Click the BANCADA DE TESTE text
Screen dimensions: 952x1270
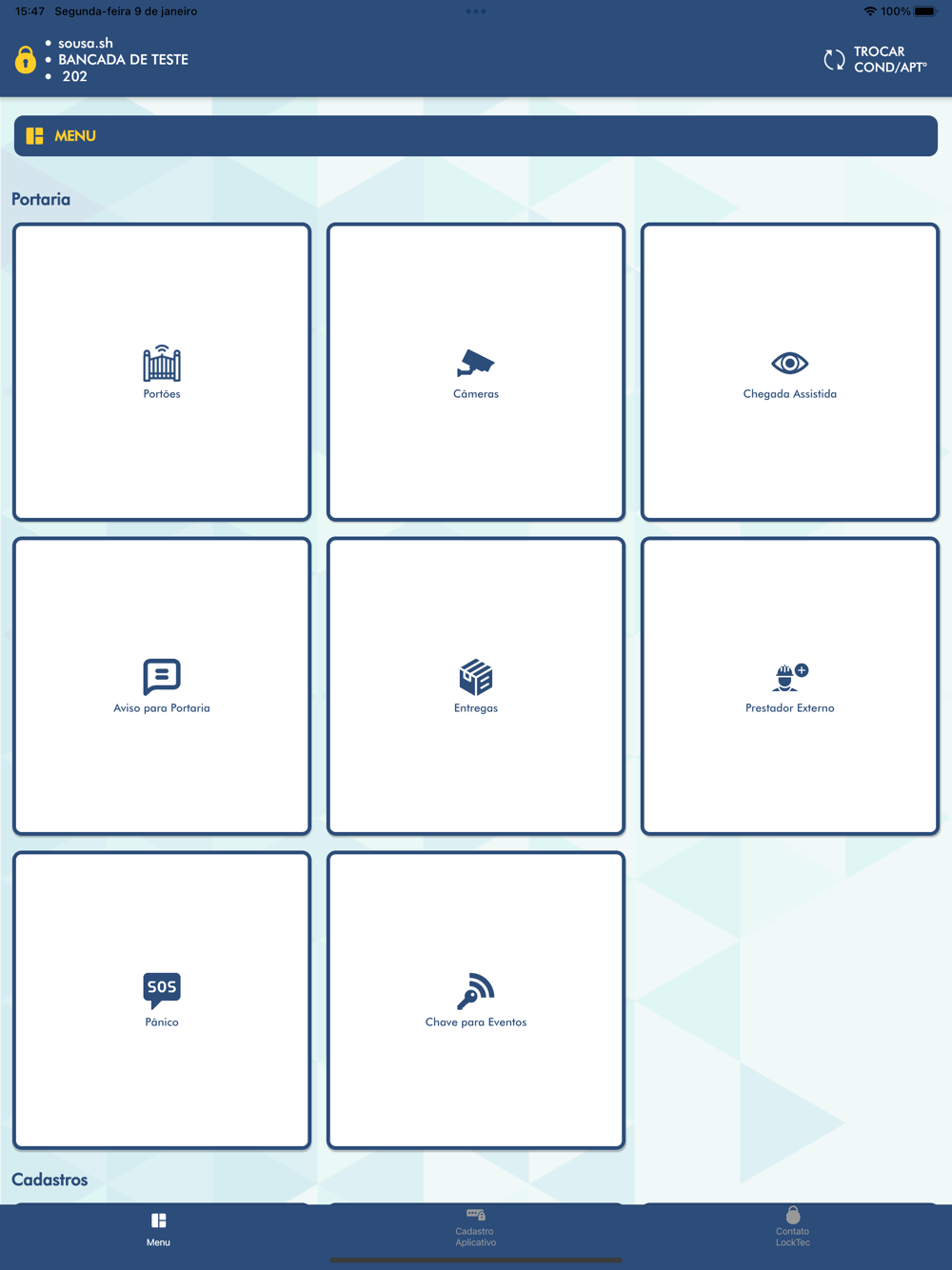124,59
